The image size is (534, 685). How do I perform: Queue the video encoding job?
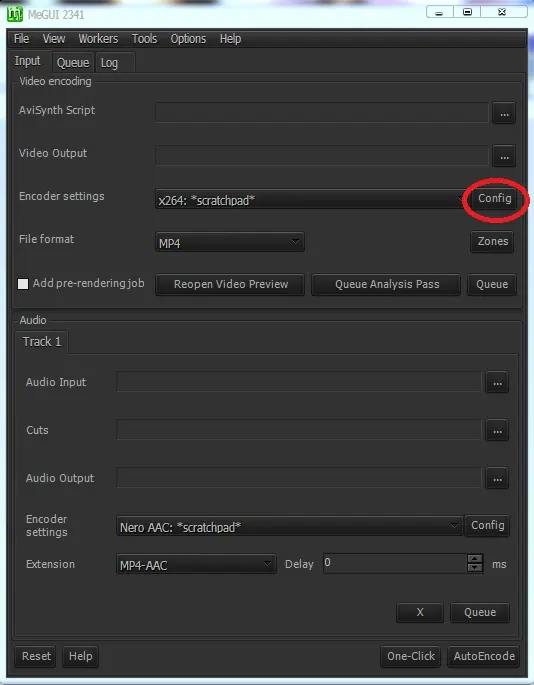492,284
